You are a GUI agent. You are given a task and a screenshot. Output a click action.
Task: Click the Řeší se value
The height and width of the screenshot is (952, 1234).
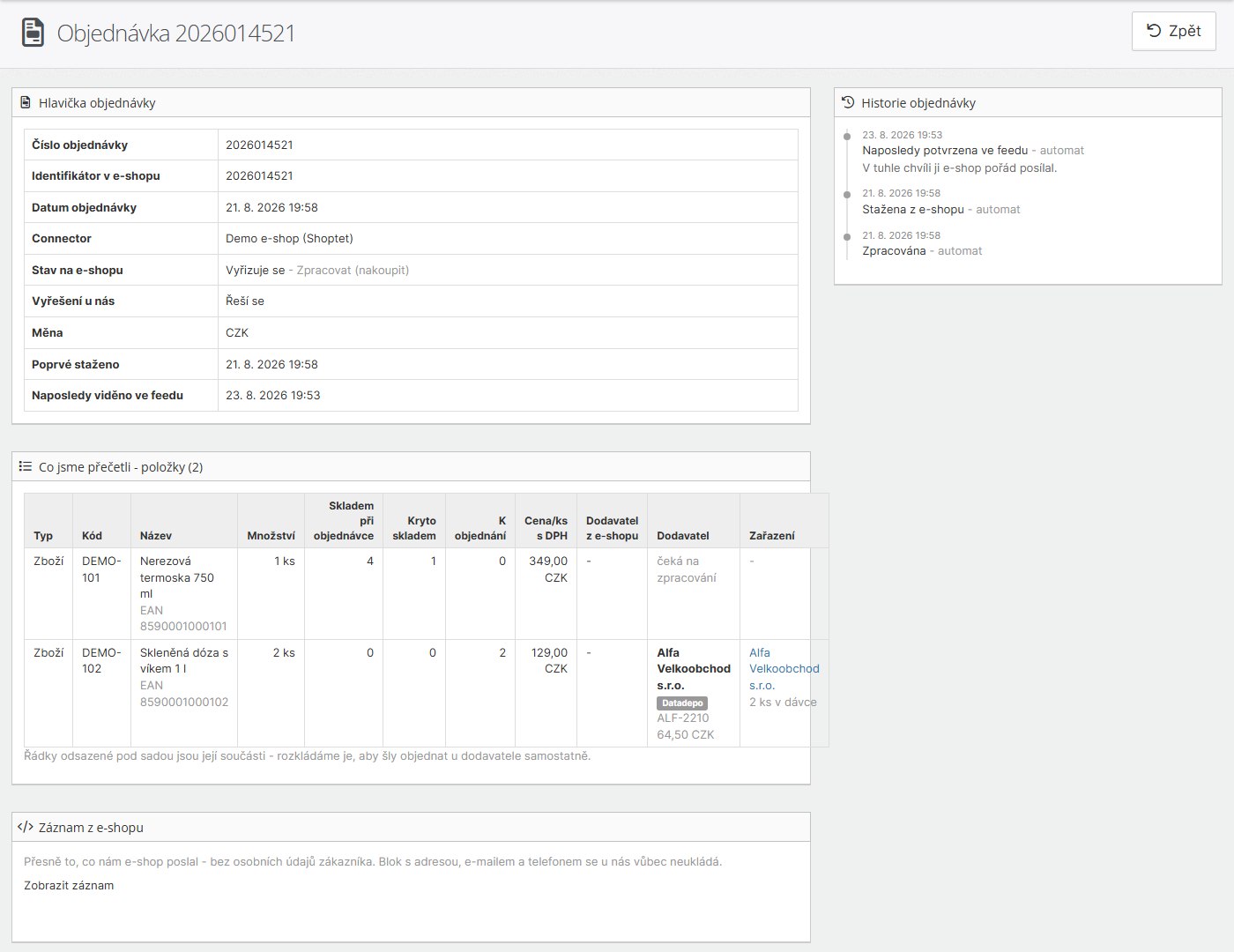pos(245,301)
